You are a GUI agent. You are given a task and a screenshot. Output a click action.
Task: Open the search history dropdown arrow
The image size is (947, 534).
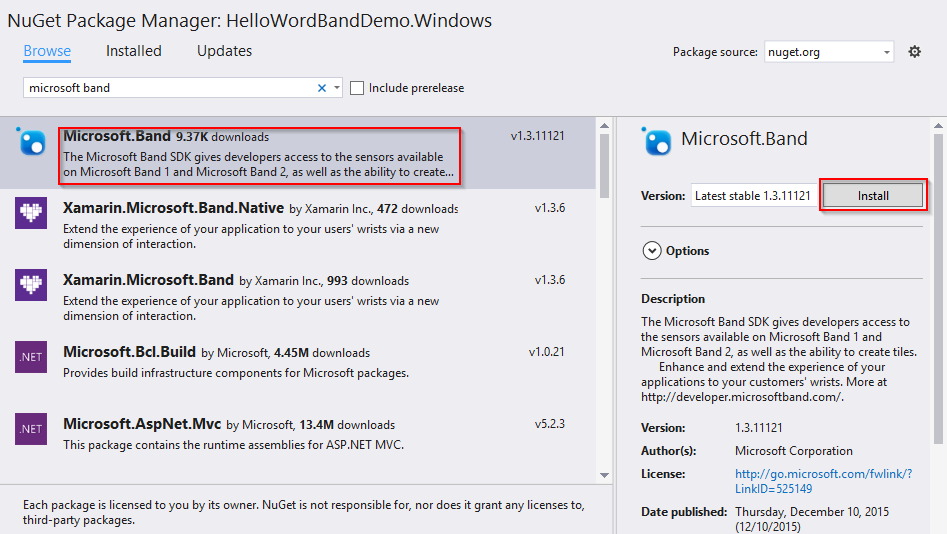[337, 88]
